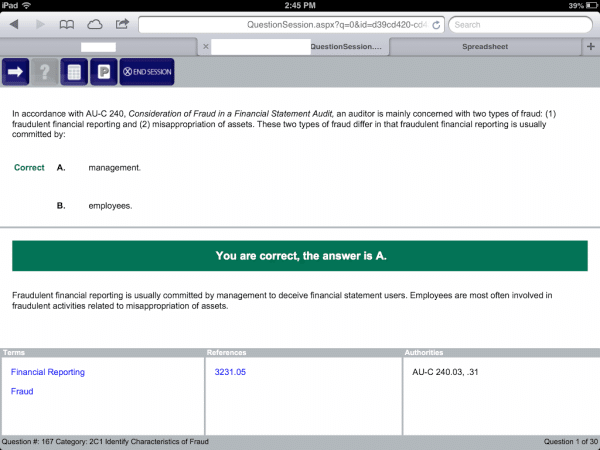Open the iCloud tabs cloud icon
The image size is (600, 450).
(95, 25)
